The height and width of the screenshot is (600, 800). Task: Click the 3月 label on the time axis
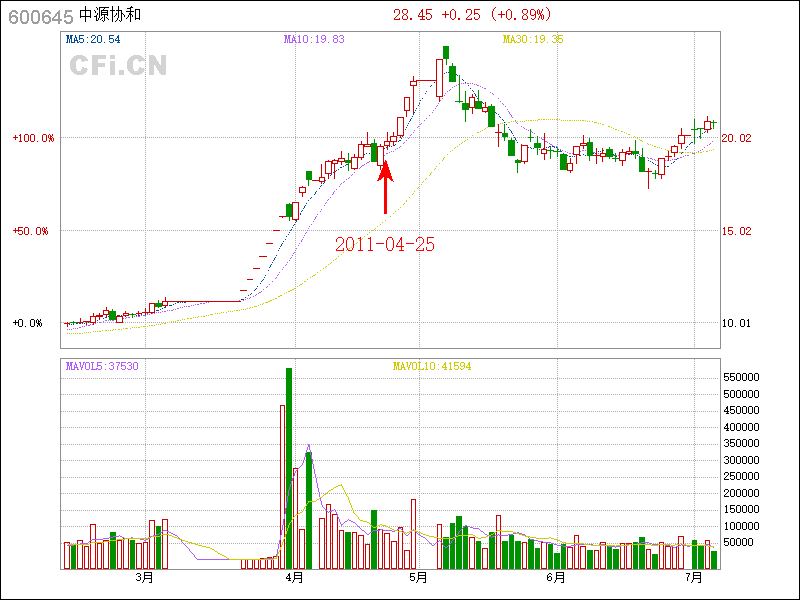coord(145,578)
